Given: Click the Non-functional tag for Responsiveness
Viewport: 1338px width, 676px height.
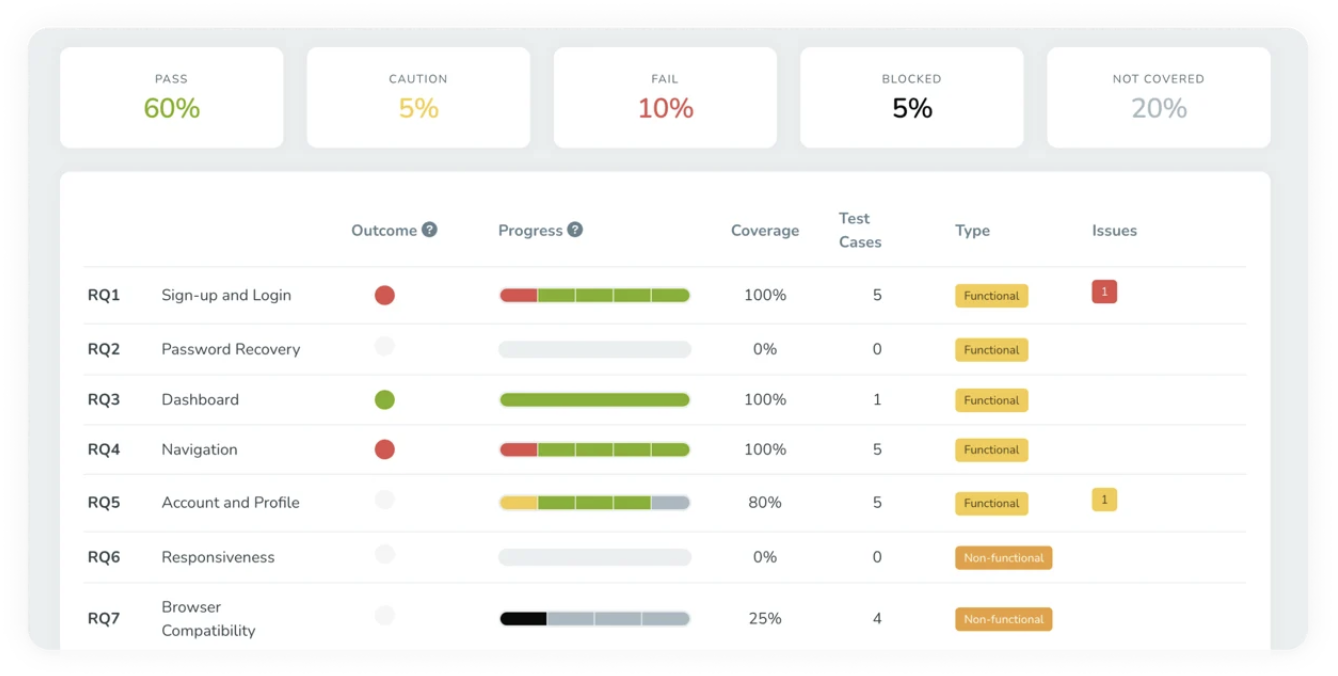Looking at the screenshot, I should click(1003, 558).
